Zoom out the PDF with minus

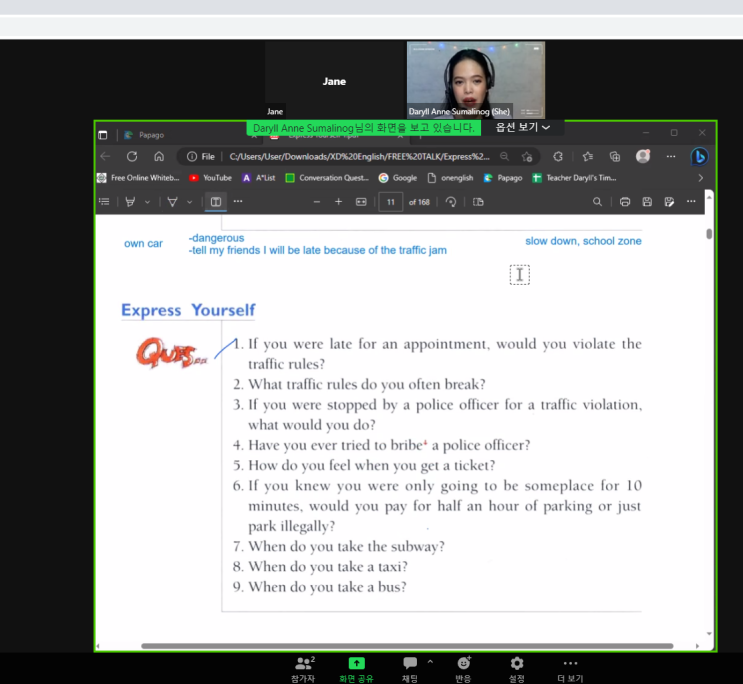pyautogui.click(x=317, y=202)
